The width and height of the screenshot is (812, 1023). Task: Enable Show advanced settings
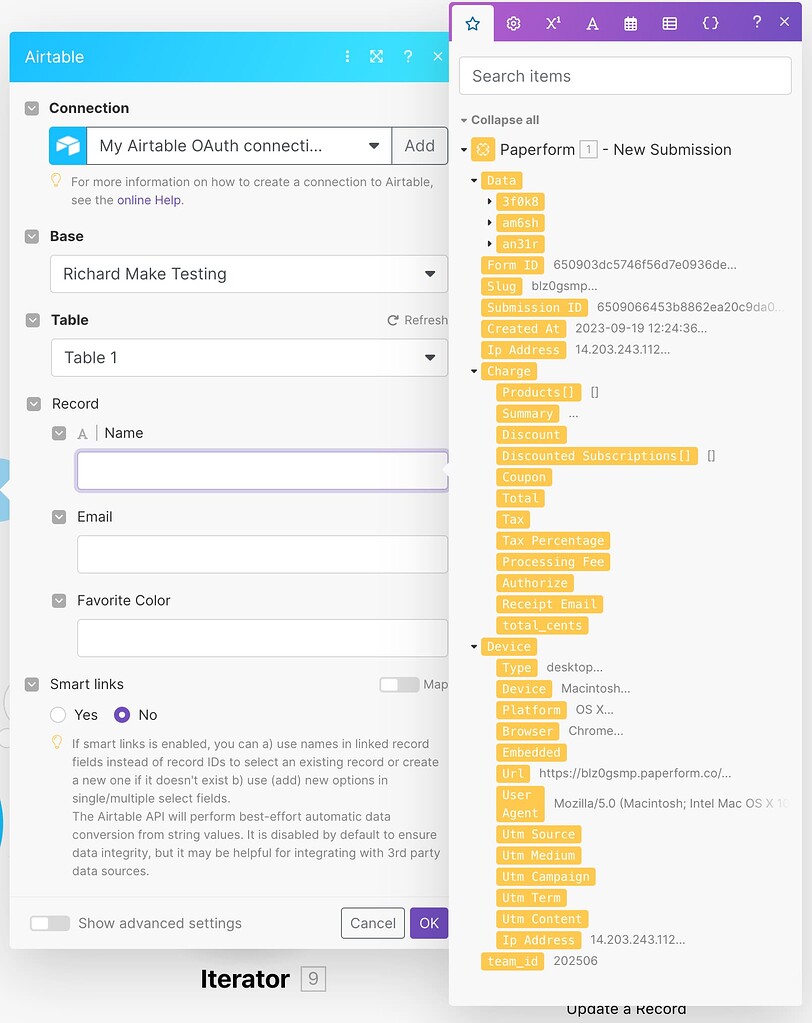50,925
